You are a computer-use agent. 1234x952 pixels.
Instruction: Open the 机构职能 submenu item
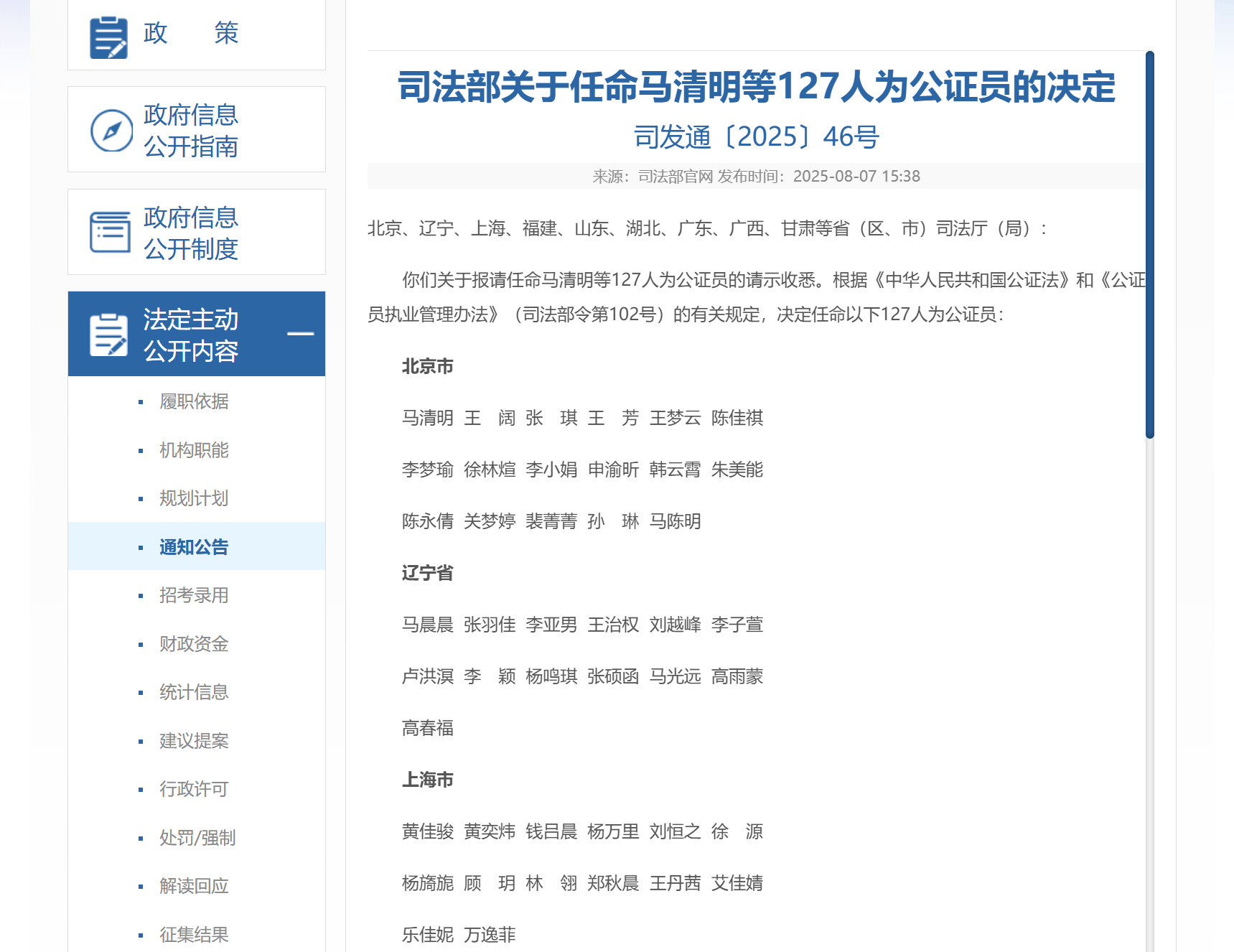(x=194, y=450)
